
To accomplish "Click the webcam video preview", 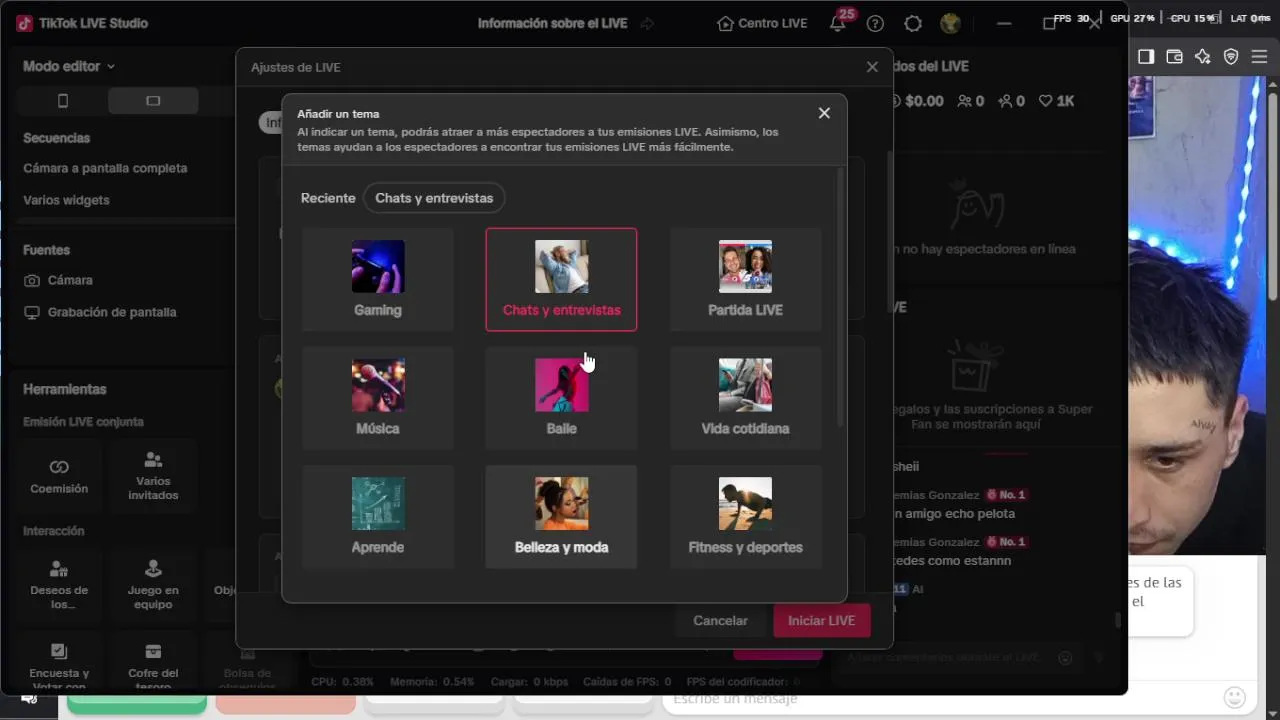I will tap(1196, 315).
